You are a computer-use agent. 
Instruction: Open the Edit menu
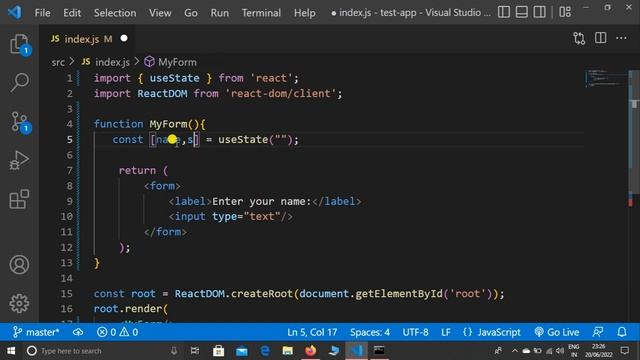click(x=72, y=13)
